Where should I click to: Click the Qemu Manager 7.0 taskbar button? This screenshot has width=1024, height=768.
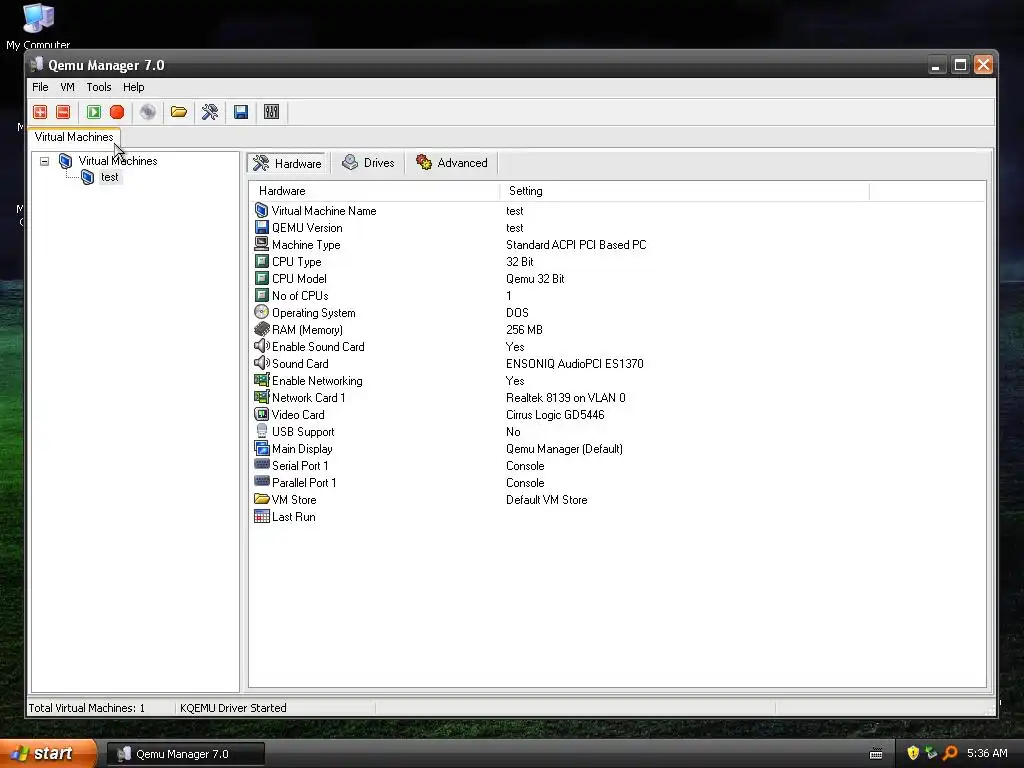(x=185, y=754)
